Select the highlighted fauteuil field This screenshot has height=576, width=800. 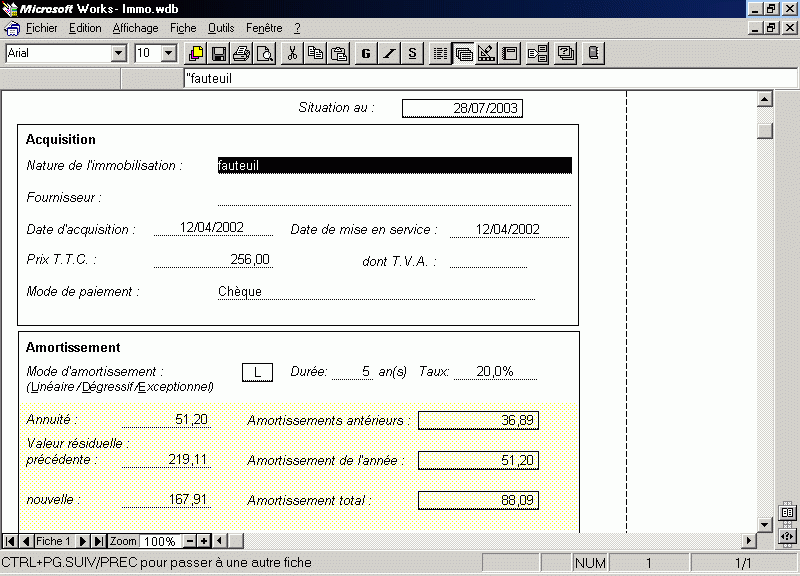[394, 165]
